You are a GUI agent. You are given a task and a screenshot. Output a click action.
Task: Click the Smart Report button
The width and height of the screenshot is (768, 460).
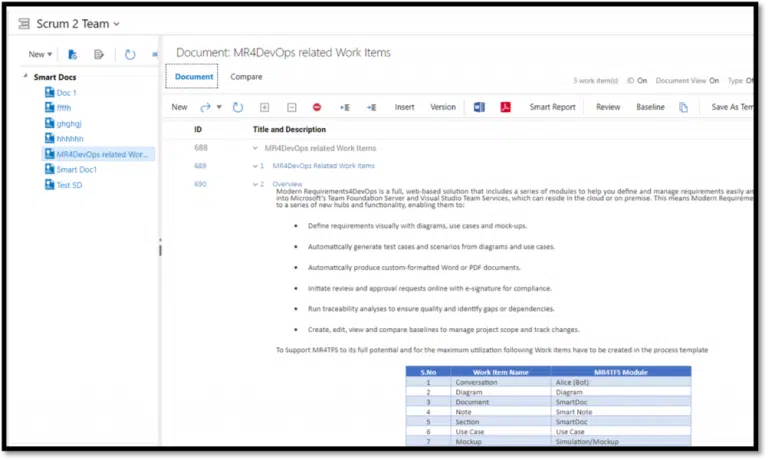pos(552,107)
